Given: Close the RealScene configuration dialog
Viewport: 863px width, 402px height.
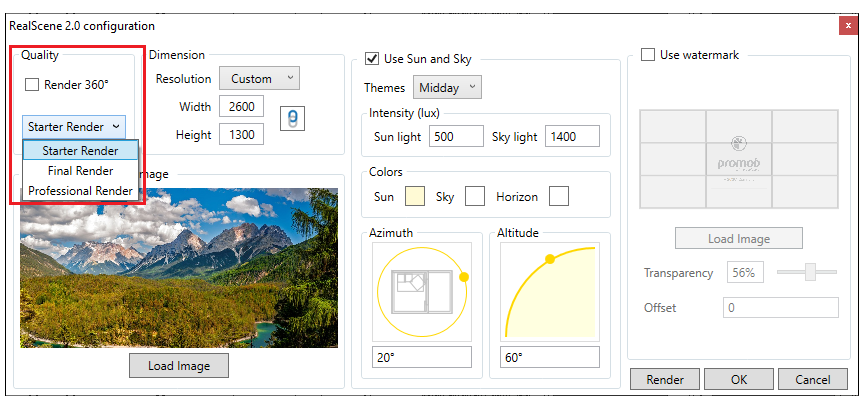Looking at the screenshot, I should pos(848,26).
